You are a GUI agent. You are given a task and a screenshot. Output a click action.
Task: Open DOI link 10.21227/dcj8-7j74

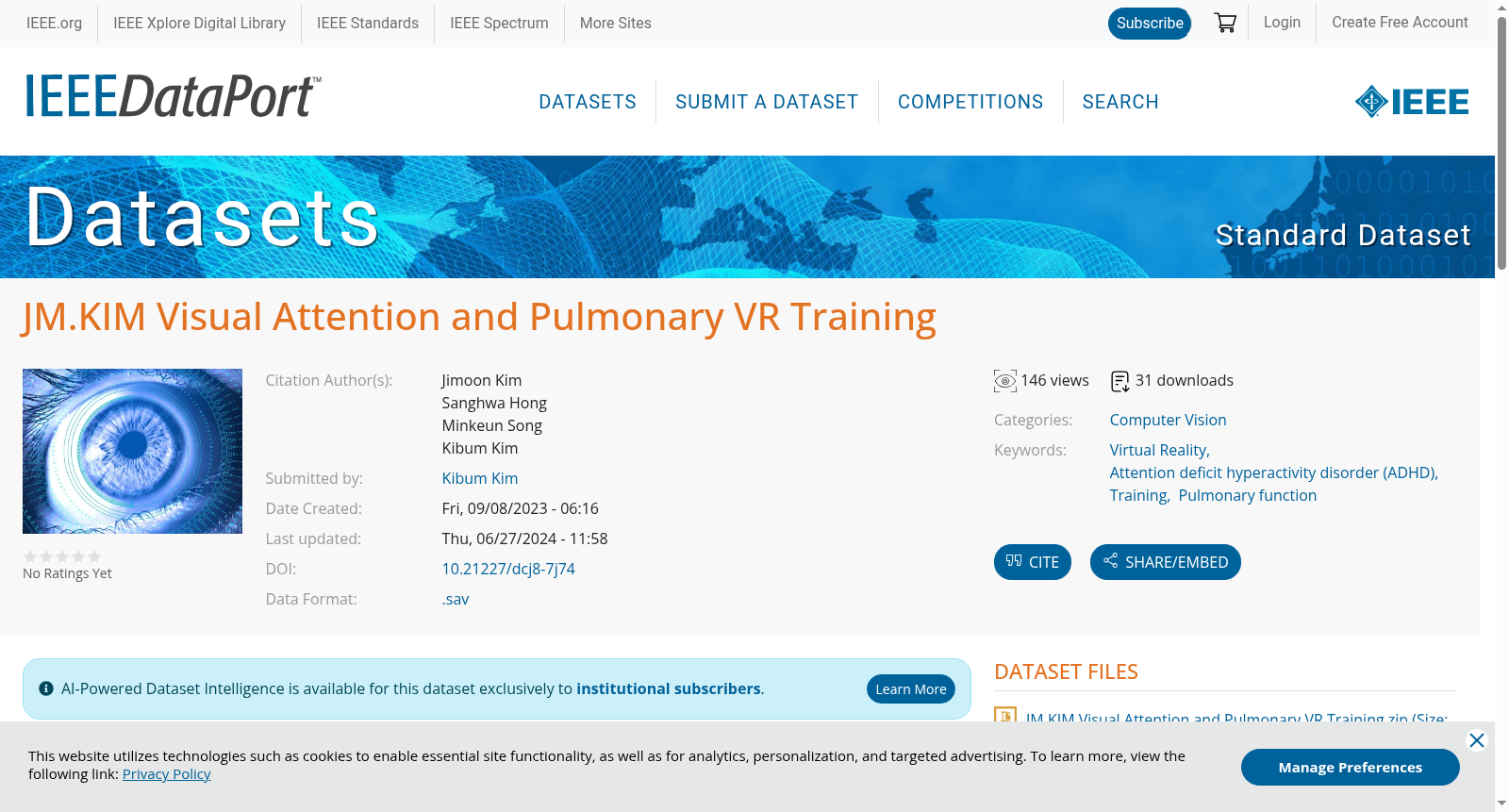point(508,569)
